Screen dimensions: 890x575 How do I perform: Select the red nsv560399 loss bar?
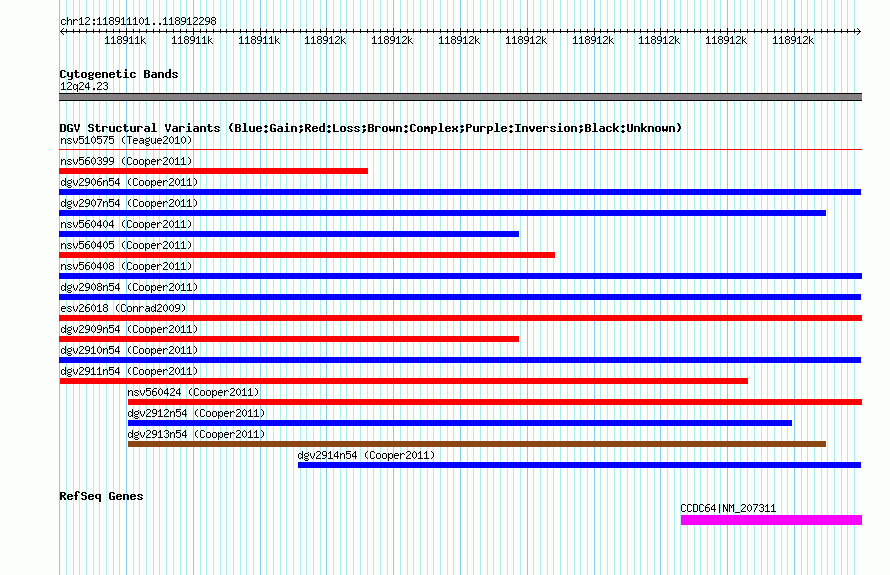click(x=213, y=171)
